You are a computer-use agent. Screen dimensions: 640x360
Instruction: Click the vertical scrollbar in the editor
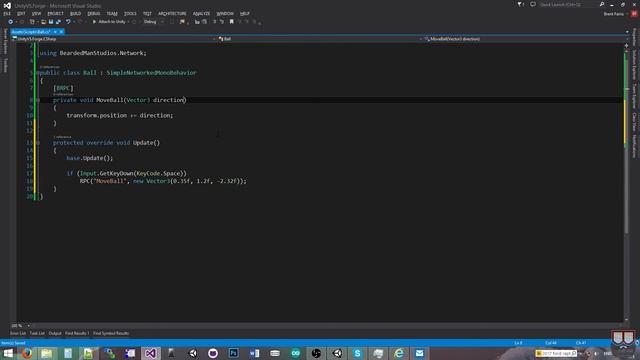click(627, 184)
